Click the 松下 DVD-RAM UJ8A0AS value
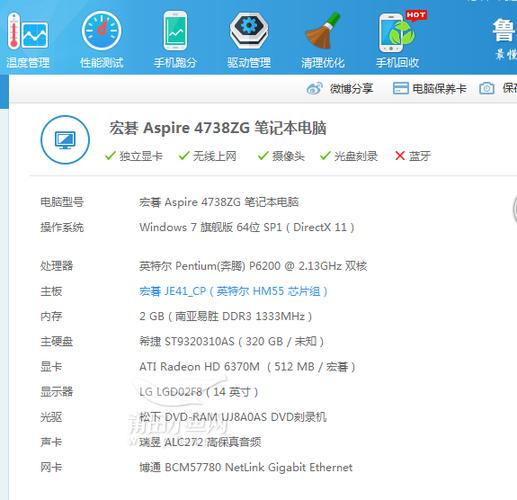The image size is (517, 500). point(233,417)
